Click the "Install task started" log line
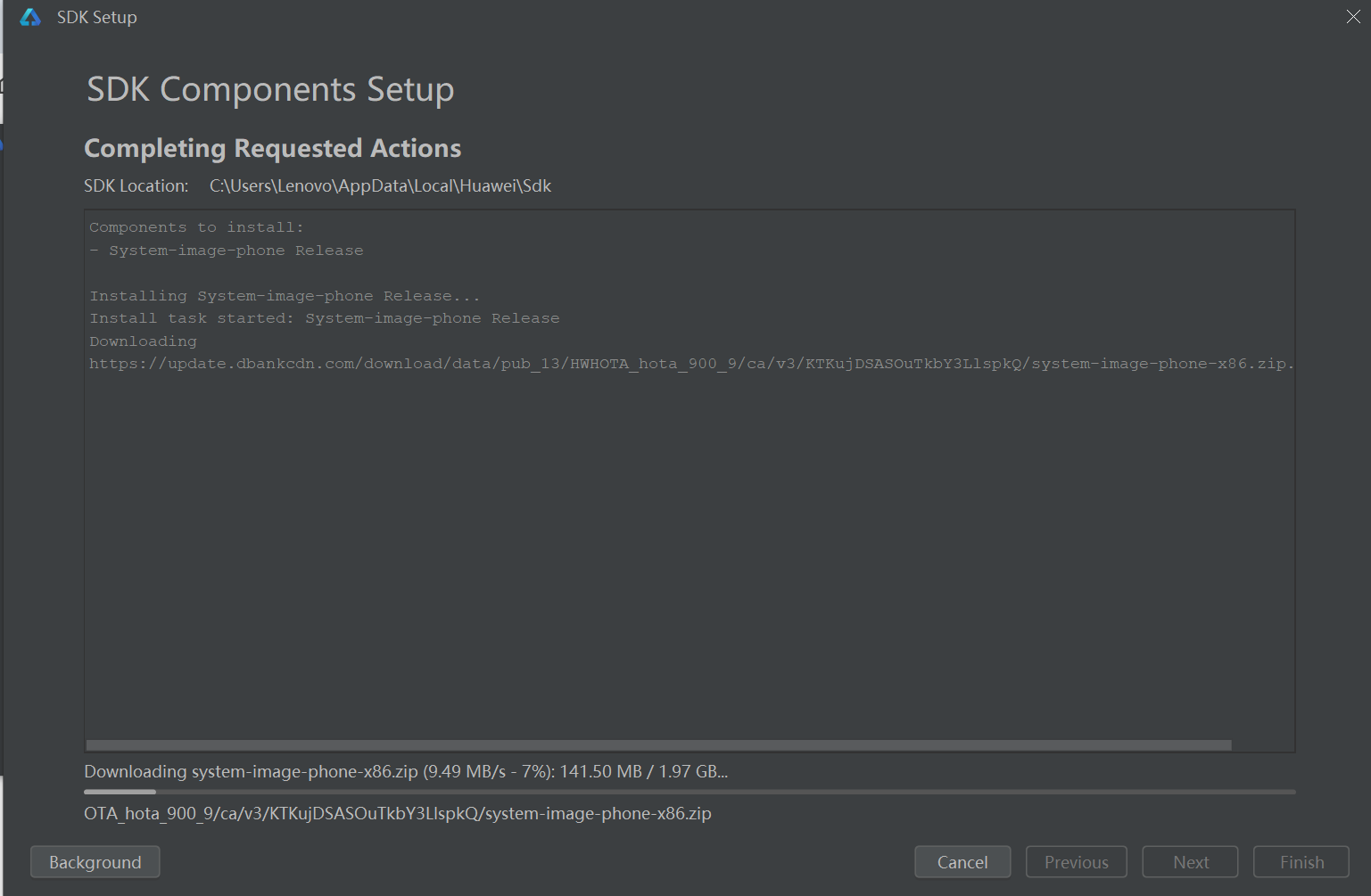This screenshot has width=1371, height=896. [325, 318]
